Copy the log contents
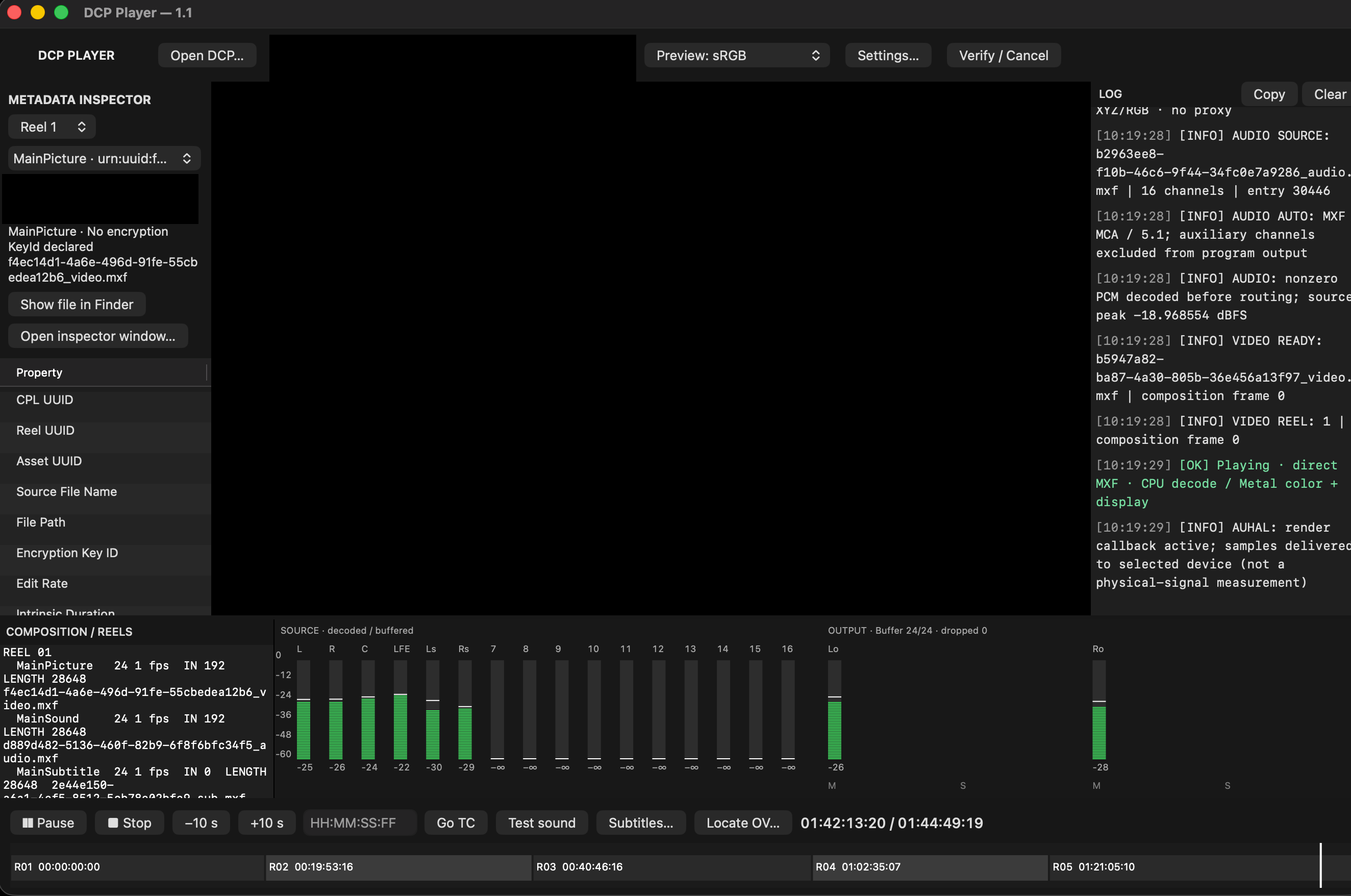The height and width of the screenshot is (896, 1351). (x=1269, y=94)
